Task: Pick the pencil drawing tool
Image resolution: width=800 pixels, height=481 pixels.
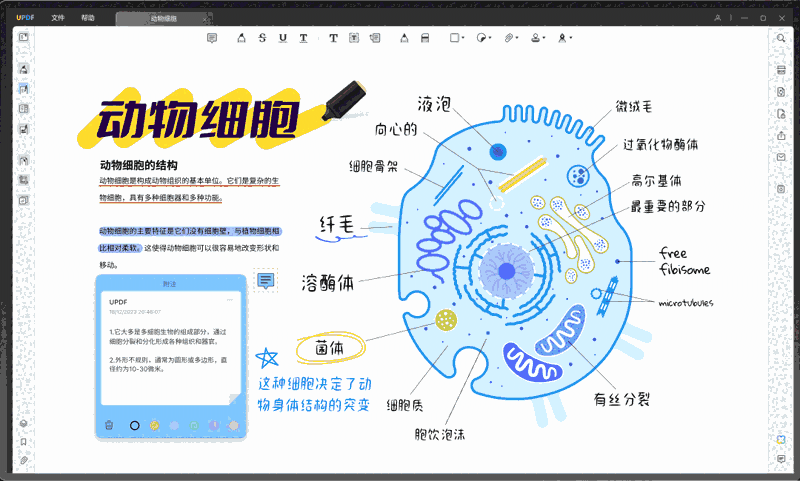Action: coord(404,38)
